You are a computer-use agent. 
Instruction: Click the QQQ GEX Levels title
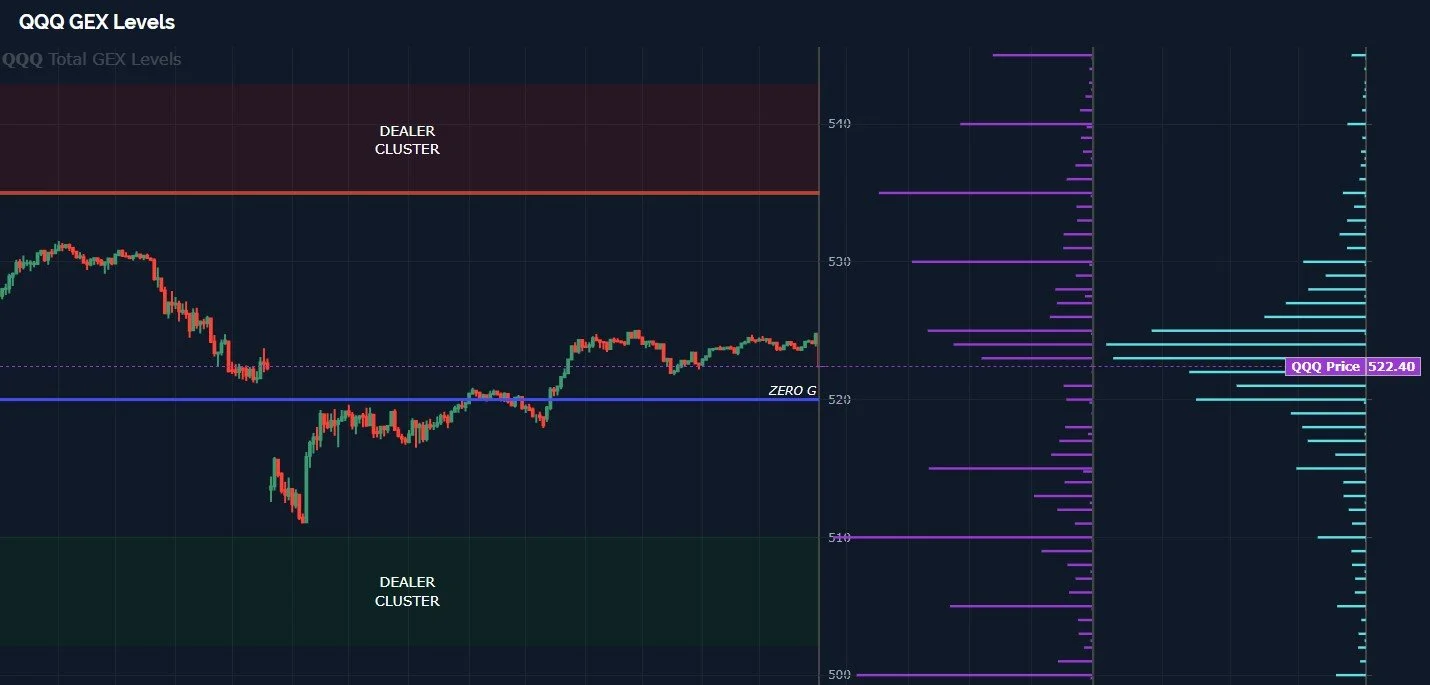click(x=97, y=22)
